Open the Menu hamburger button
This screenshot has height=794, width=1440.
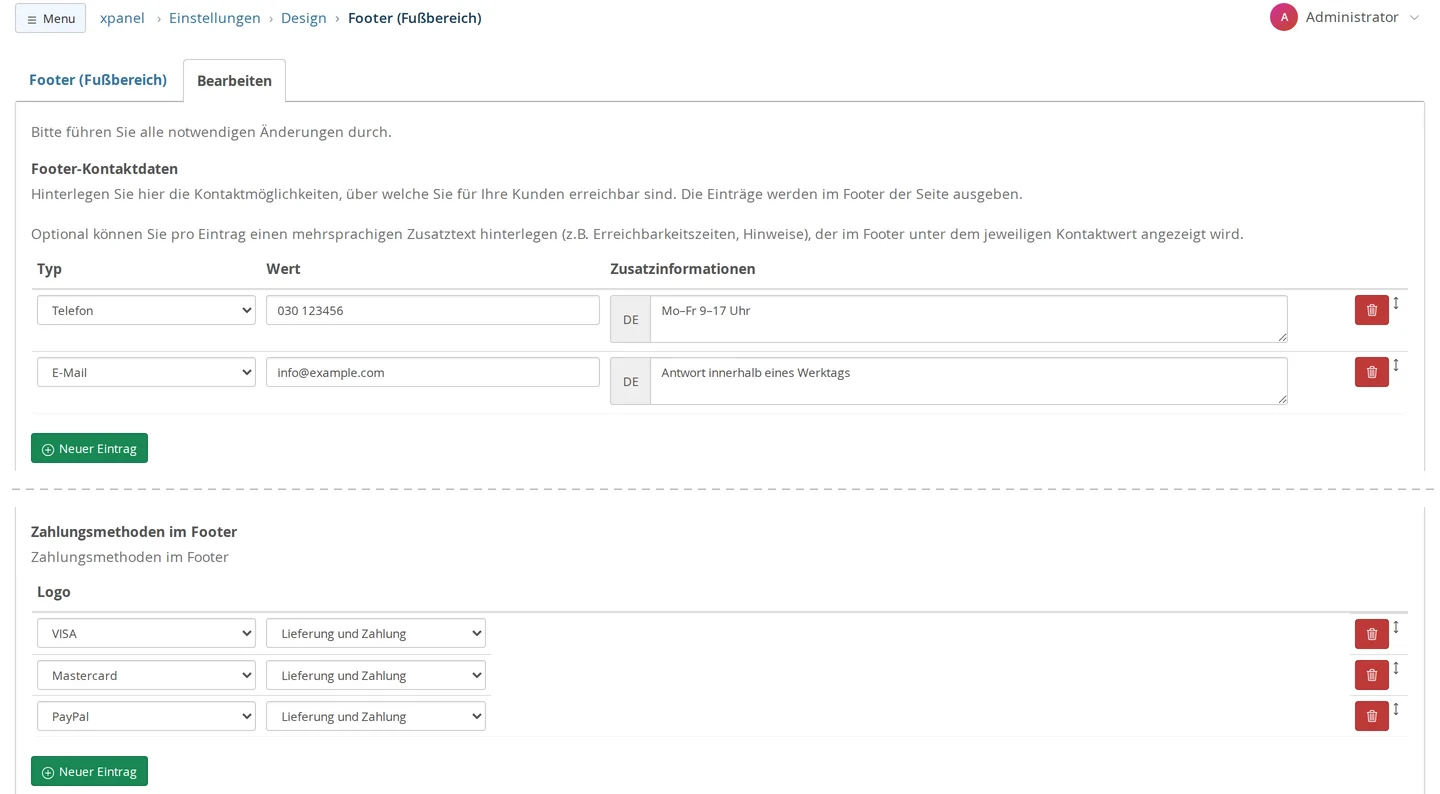(50, 18)
